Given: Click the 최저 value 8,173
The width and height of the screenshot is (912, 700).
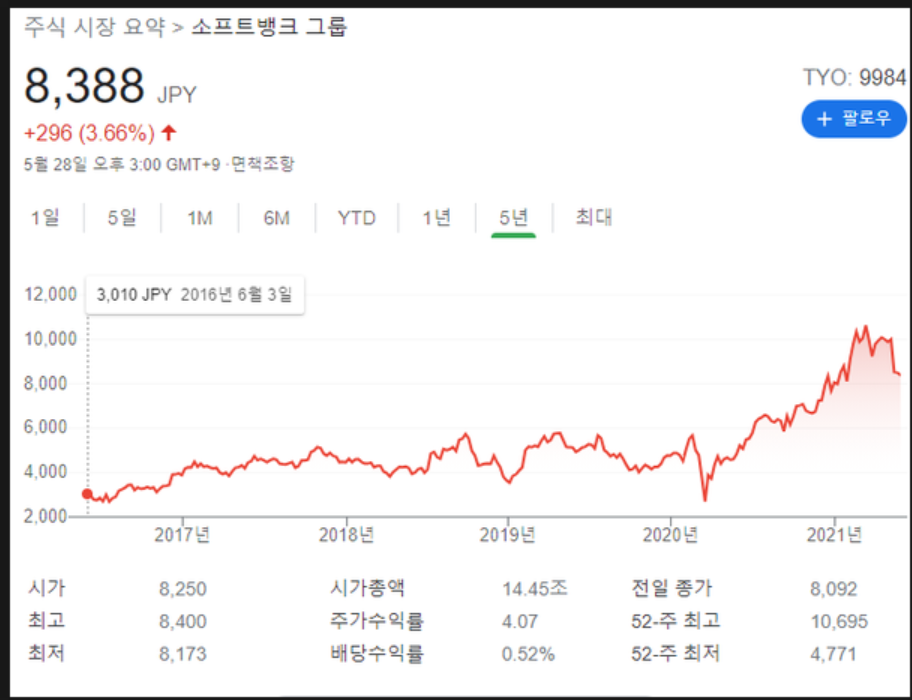Looking at the screenshot, I should (x=183, y=654).
